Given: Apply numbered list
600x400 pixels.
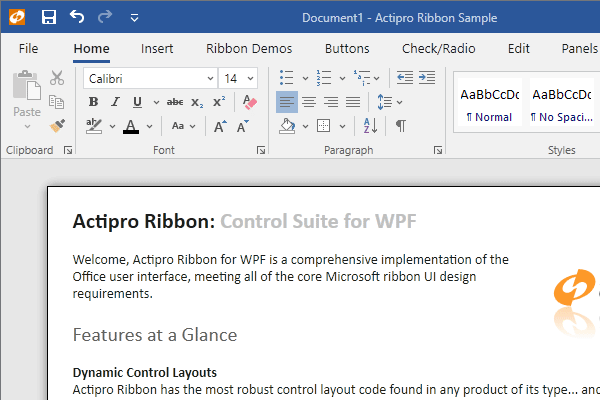Looking at the screenshot, I should coord(324,78).
